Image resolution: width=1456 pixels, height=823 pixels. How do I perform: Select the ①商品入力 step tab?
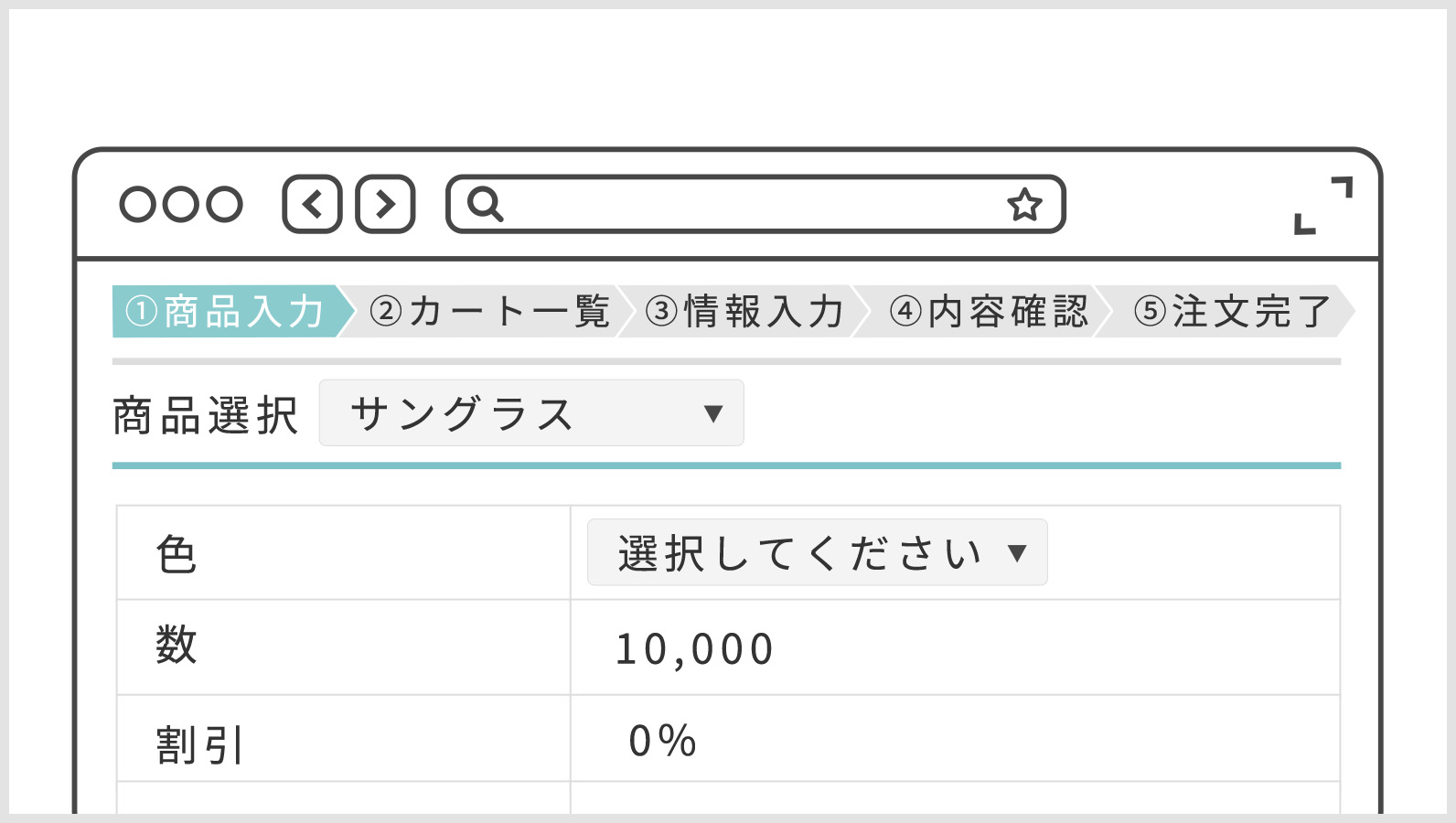pyautogui.click(x=225, y=312)
